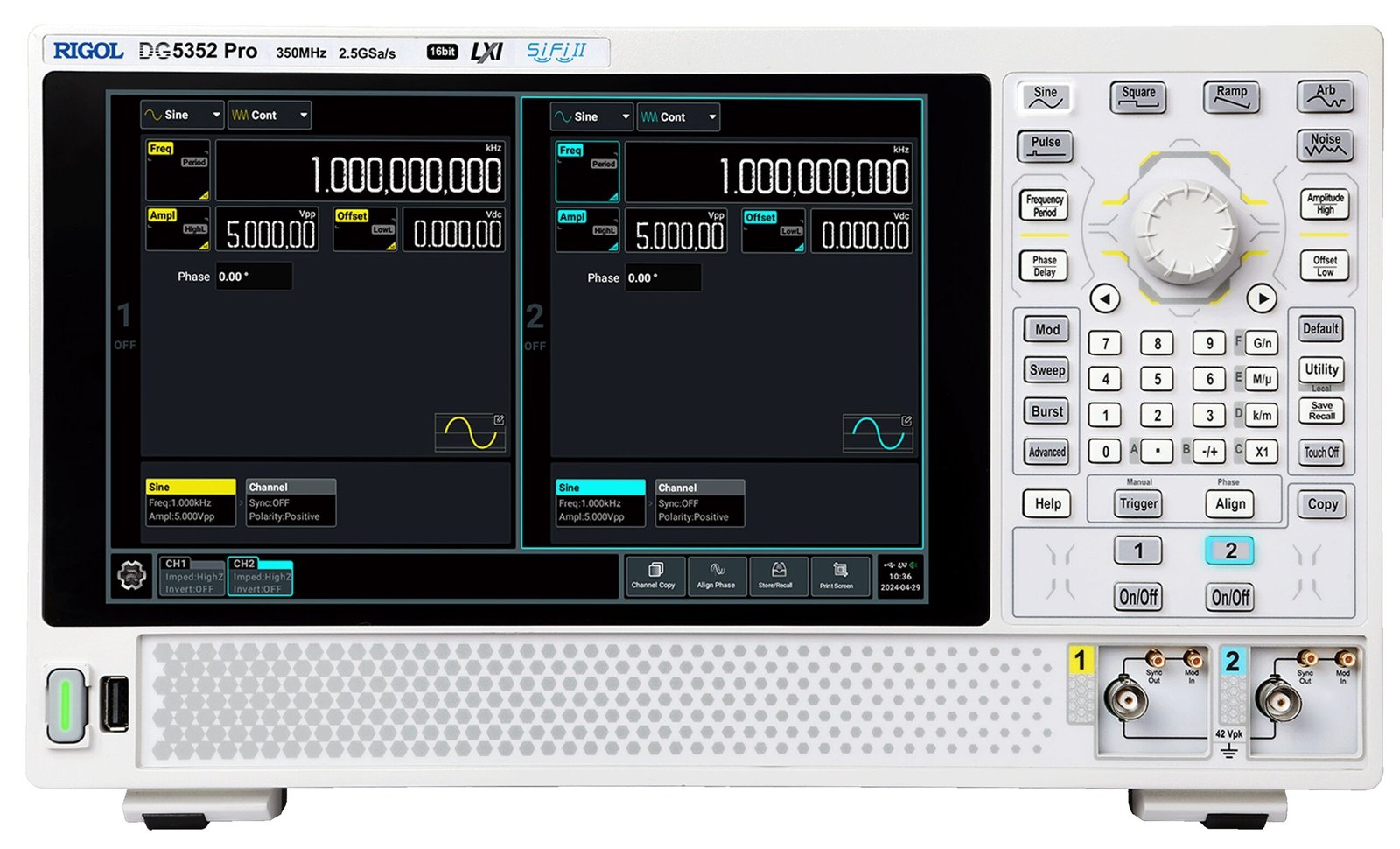The width and height of the screenshot is (1400, 849).
Task: Tap the Align Phase icon
Action: pos(716,576)
